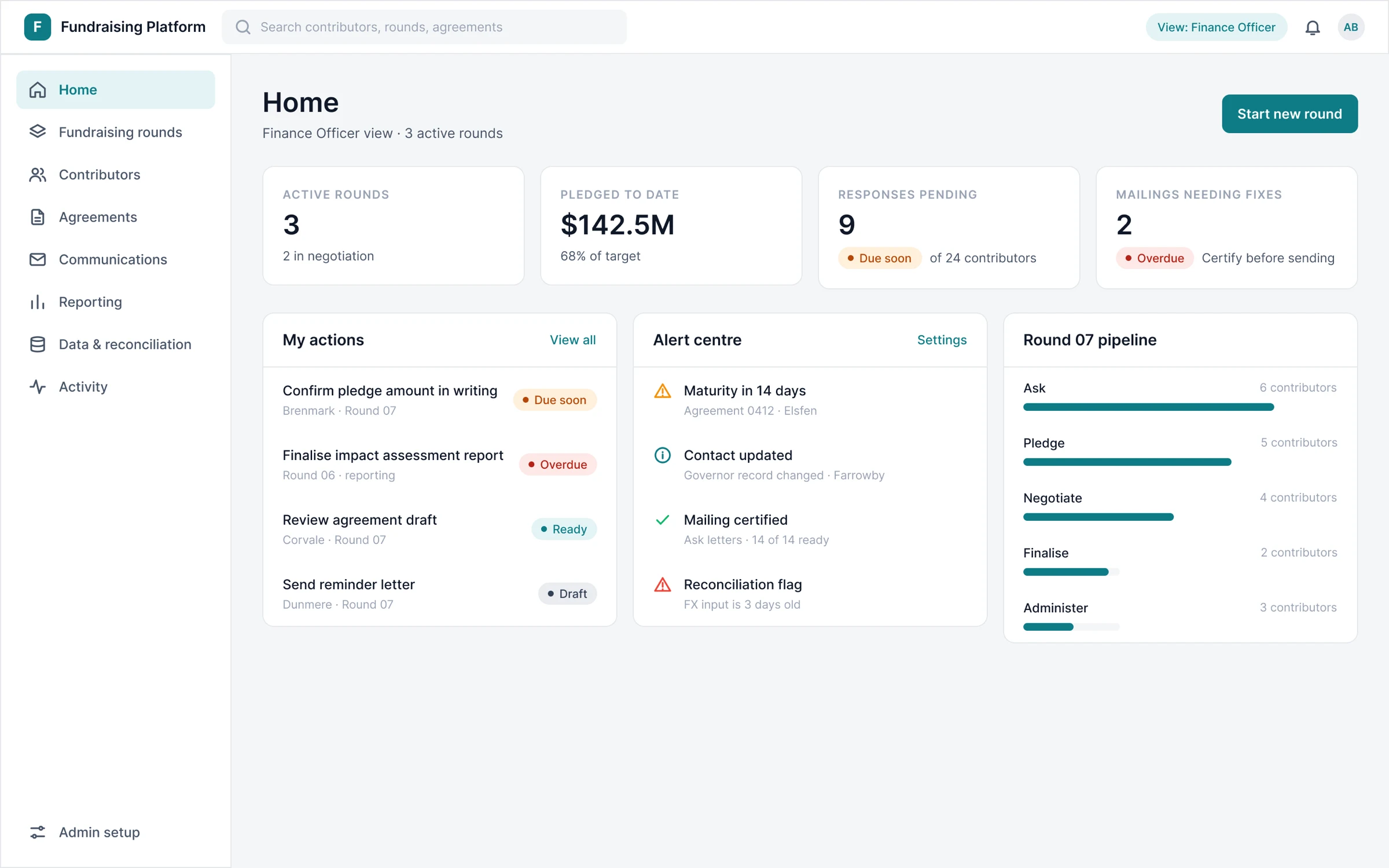This screenshot has width=1389, height=868.
Task: Open Reporting from the sidebar
Action: pos(116,302)
